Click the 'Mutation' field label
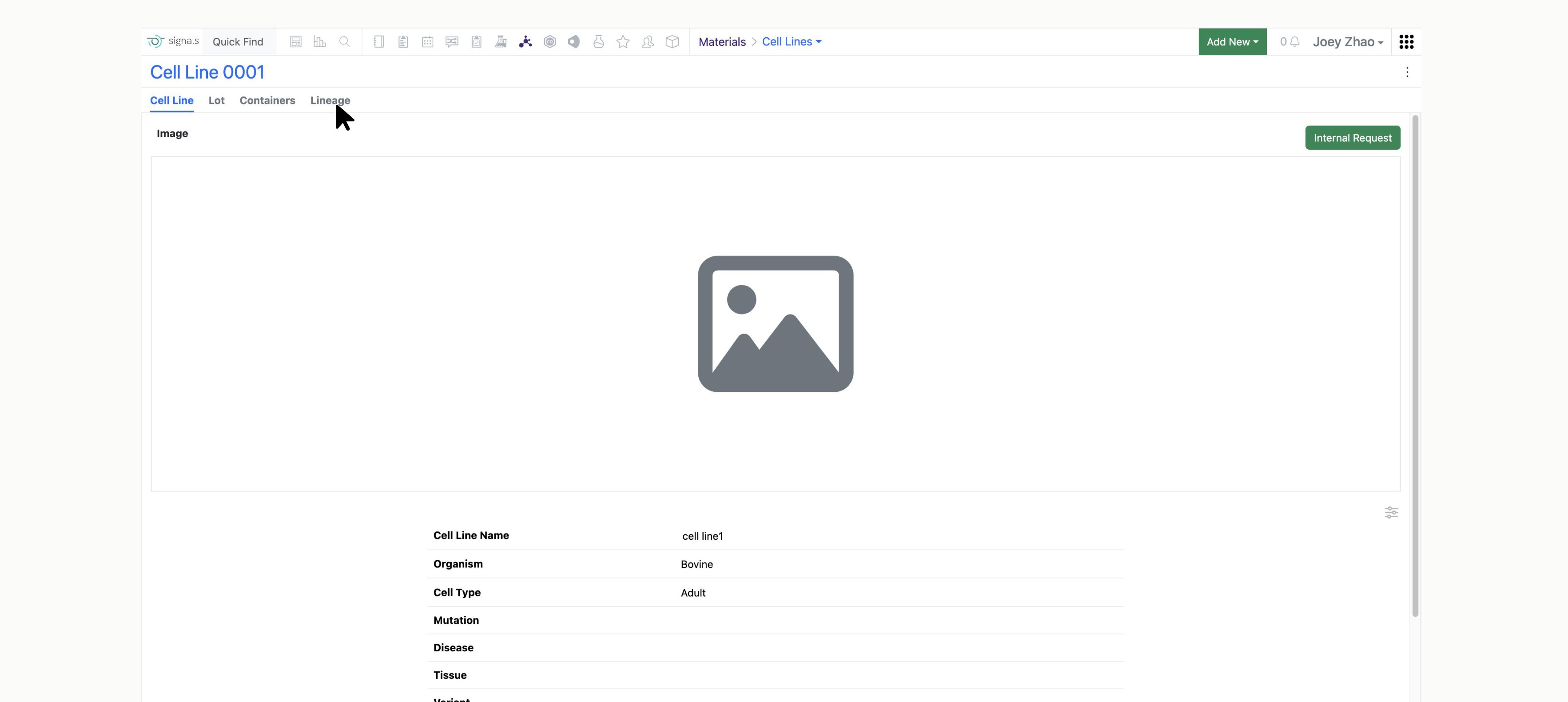 (456, 620)
